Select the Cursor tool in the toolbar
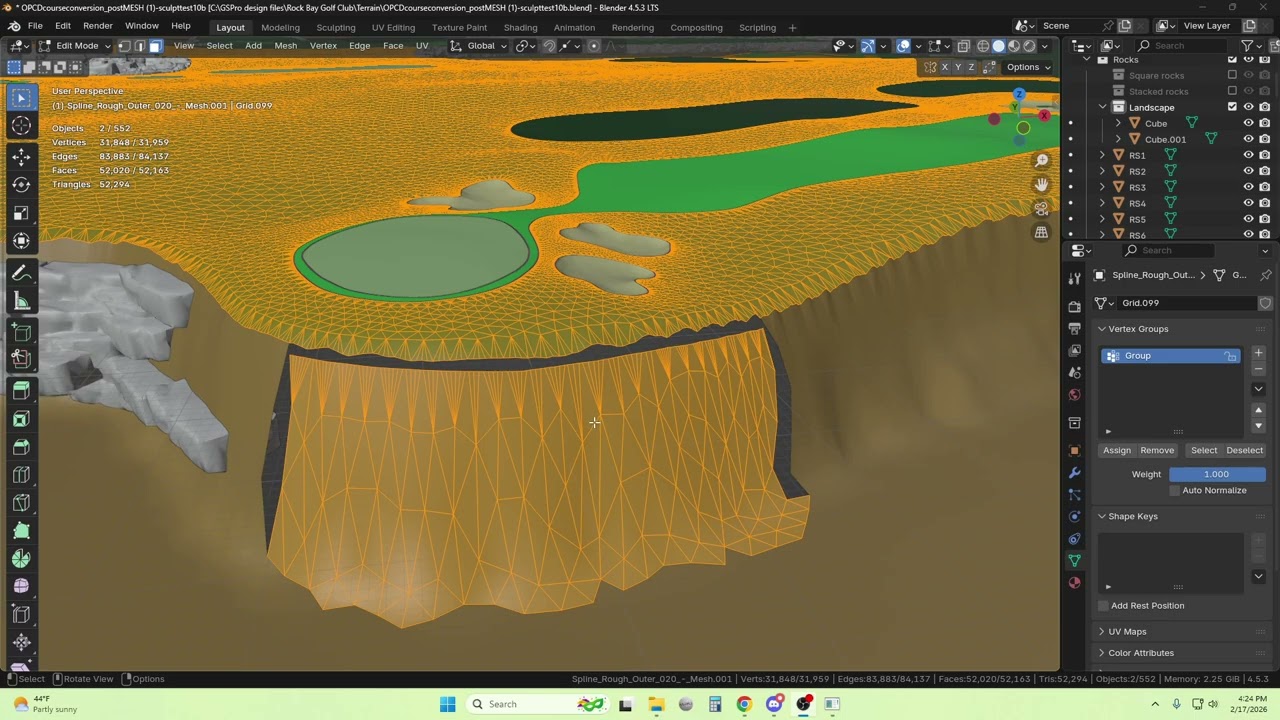 (21, 125)
